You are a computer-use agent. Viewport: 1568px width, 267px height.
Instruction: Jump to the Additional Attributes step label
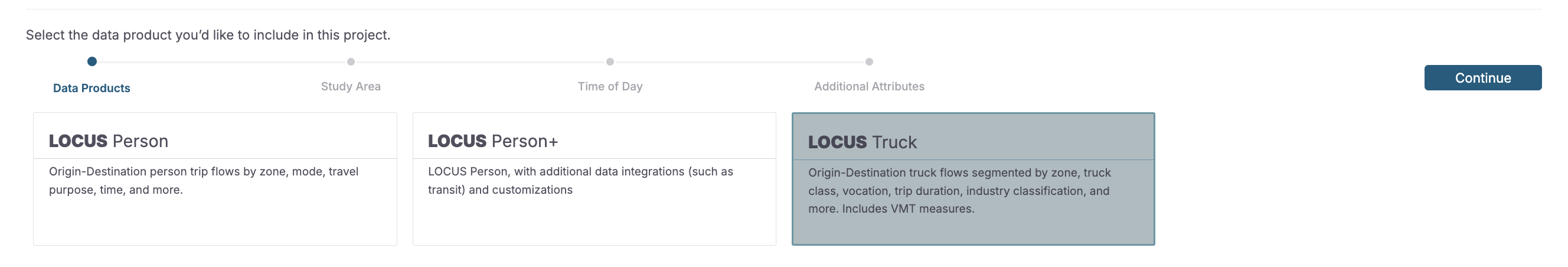(869, 87)
